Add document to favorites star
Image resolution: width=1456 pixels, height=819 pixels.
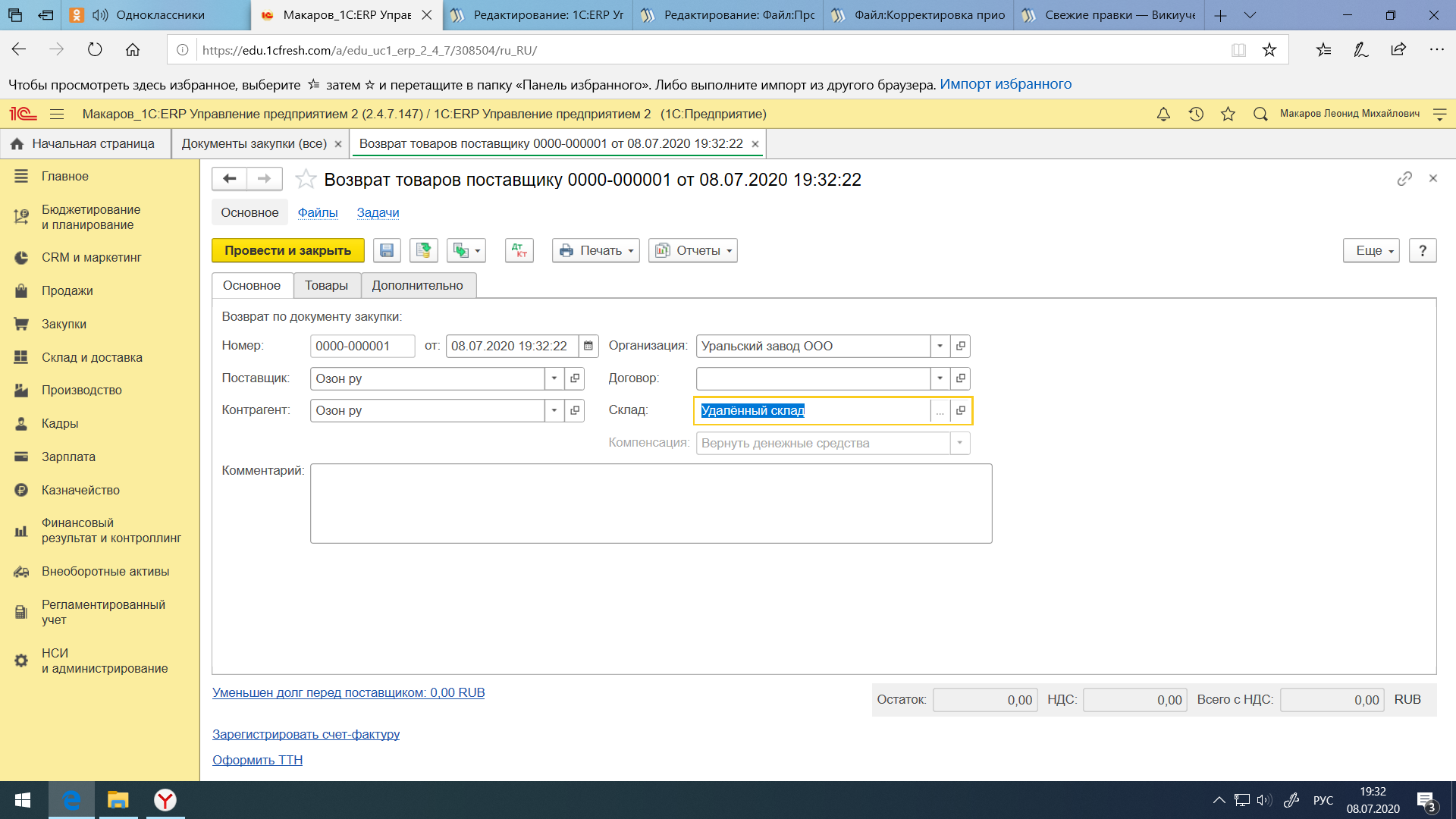[x=306, y=179]
